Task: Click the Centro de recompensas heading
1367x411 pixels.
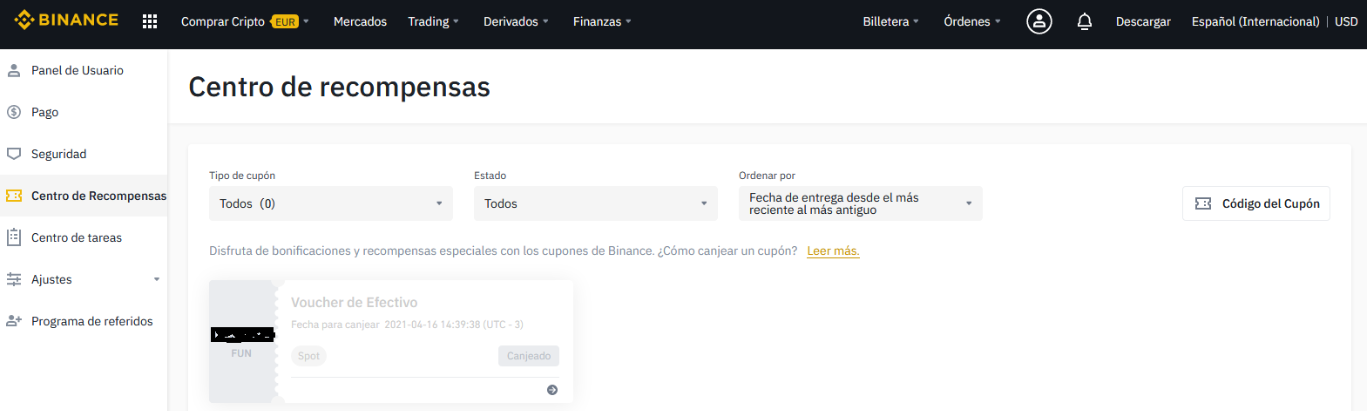Action: 339,87
